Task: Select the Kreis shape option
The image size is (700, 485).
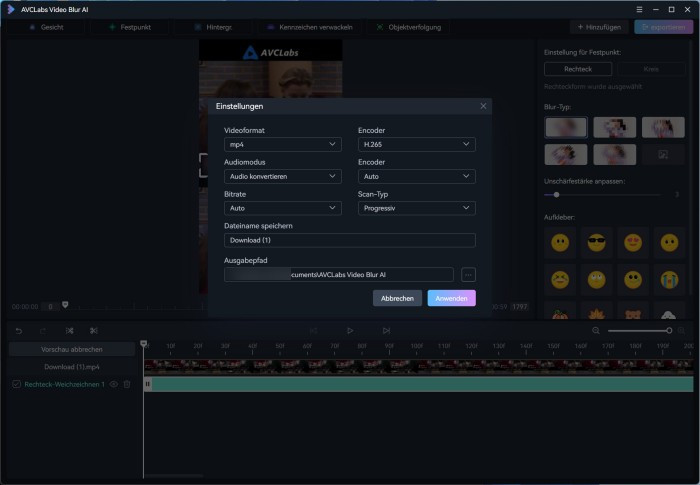Action: pyautogui.click(x=651, y=69)
